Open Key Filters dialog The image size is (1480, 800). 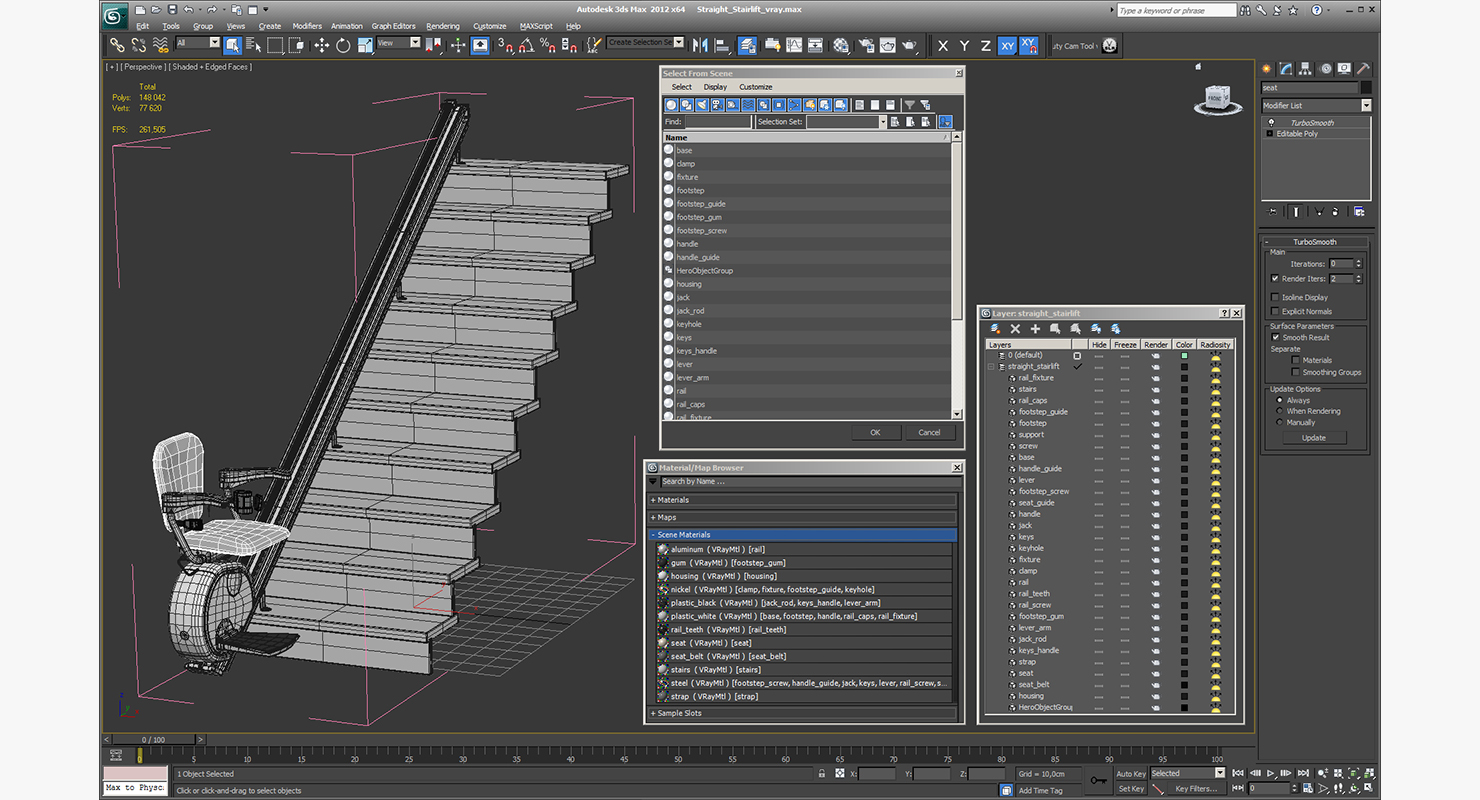pyautogui.click(x=1196, y=788)
